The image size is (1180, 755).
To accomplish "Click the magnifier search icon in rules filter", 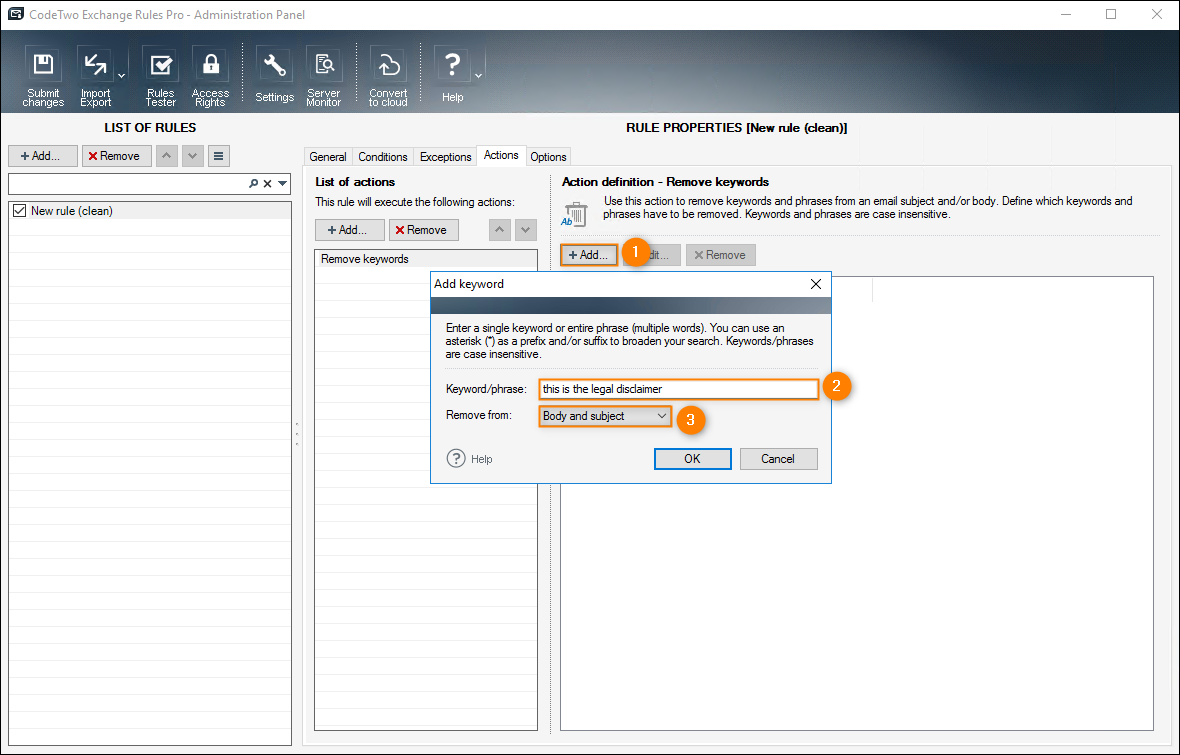I will (x=254, y=183).
